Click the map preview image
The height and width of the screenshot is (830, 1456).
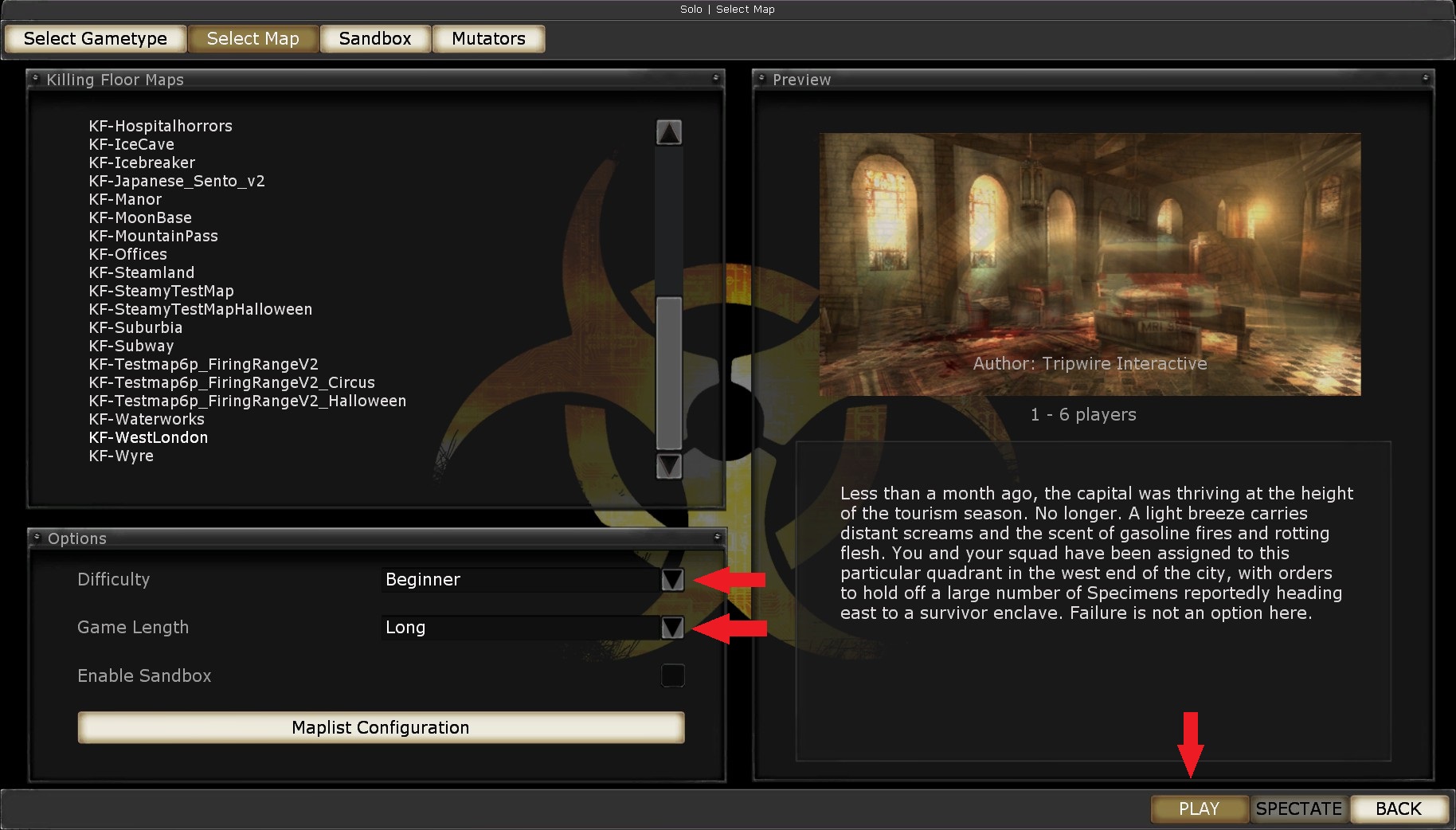pos(1090,264)
